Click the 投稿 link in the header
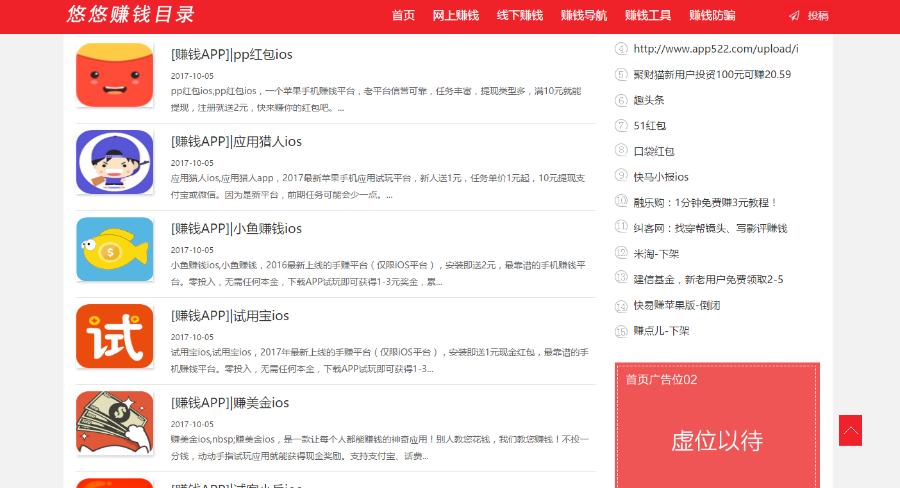This screenshot has width=900, height=488. tap(818, 16)
